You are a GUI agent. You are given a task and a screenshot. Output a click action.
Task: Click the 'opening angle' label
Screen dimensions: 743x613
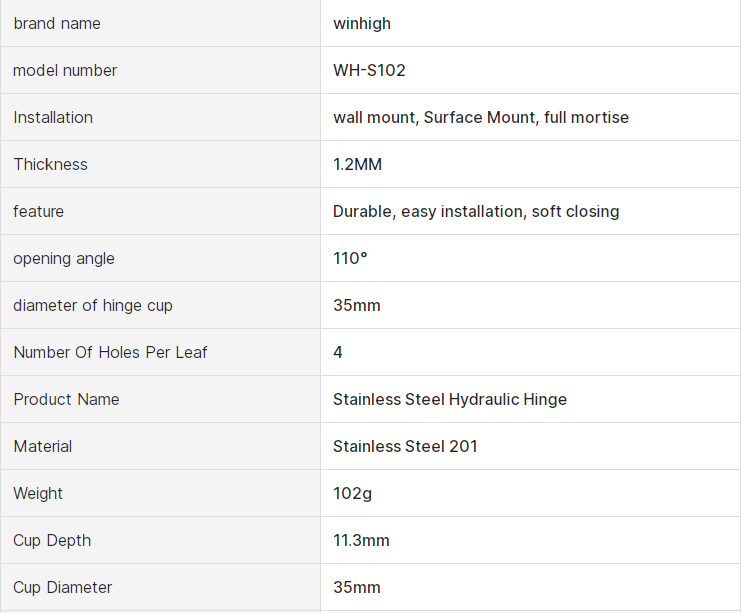click(64, 258)
